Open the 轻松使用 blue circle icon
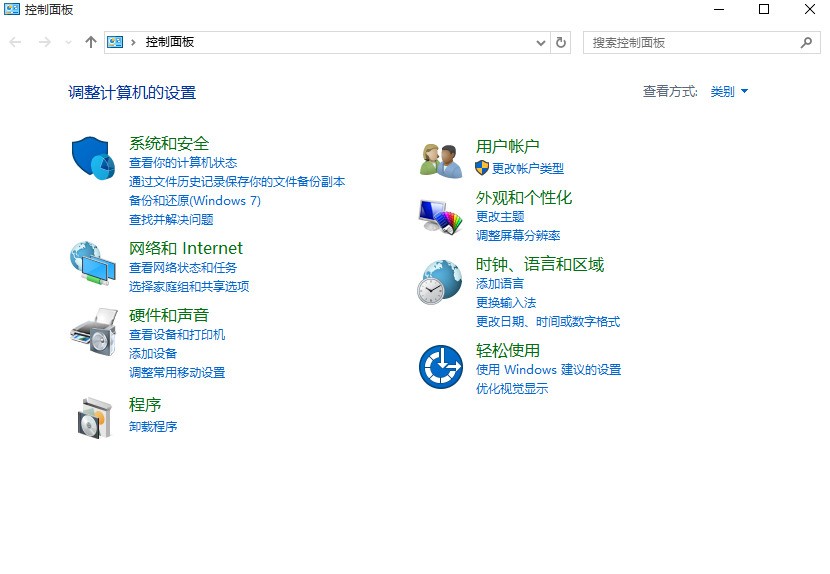This screenshot has width=830, height=574. point(441,366)
